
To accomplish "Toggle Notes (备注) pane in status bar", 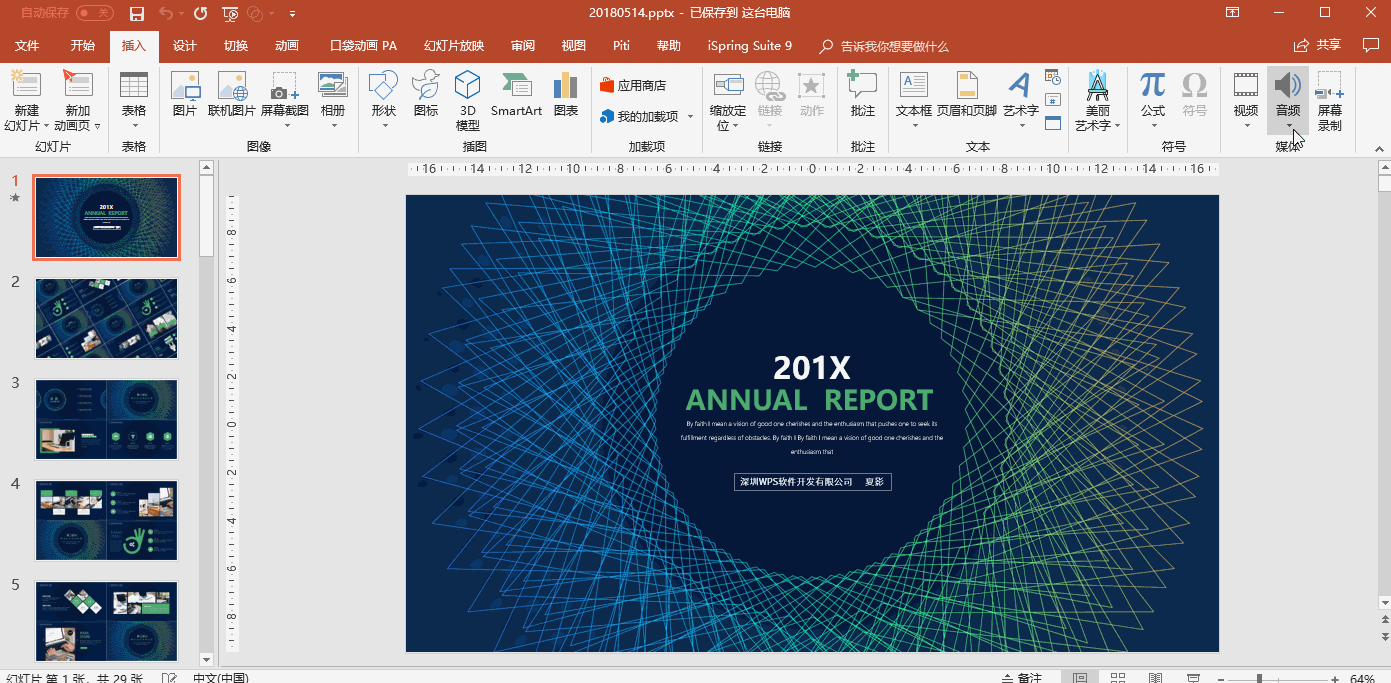I will pyautogui.click(x=1022, y=678).
